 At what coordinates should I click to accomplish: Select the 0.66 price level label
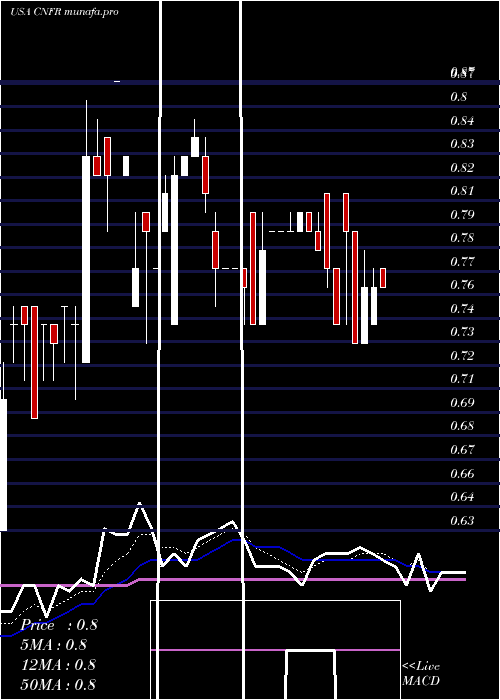click(462, 474)
